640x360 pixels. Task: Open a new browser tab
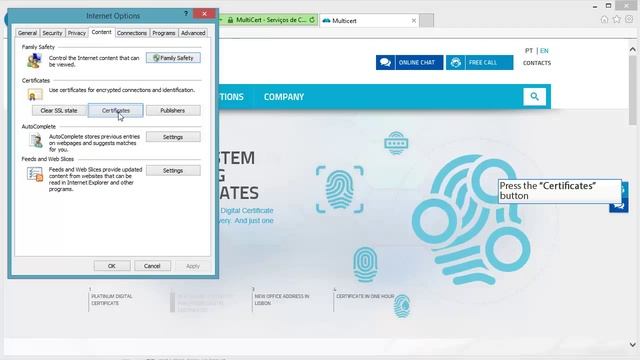427,20
